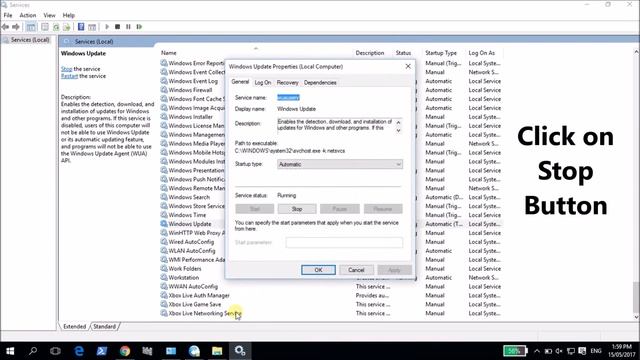Open the Help toolbar icon

[81, 27]
